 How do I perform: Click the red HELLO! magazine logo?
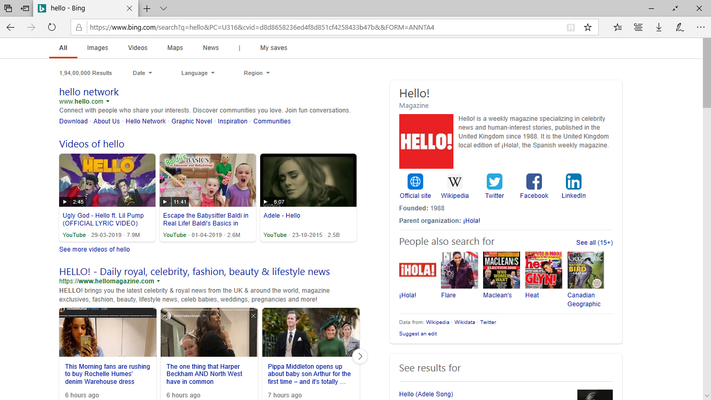pos(426,141)
